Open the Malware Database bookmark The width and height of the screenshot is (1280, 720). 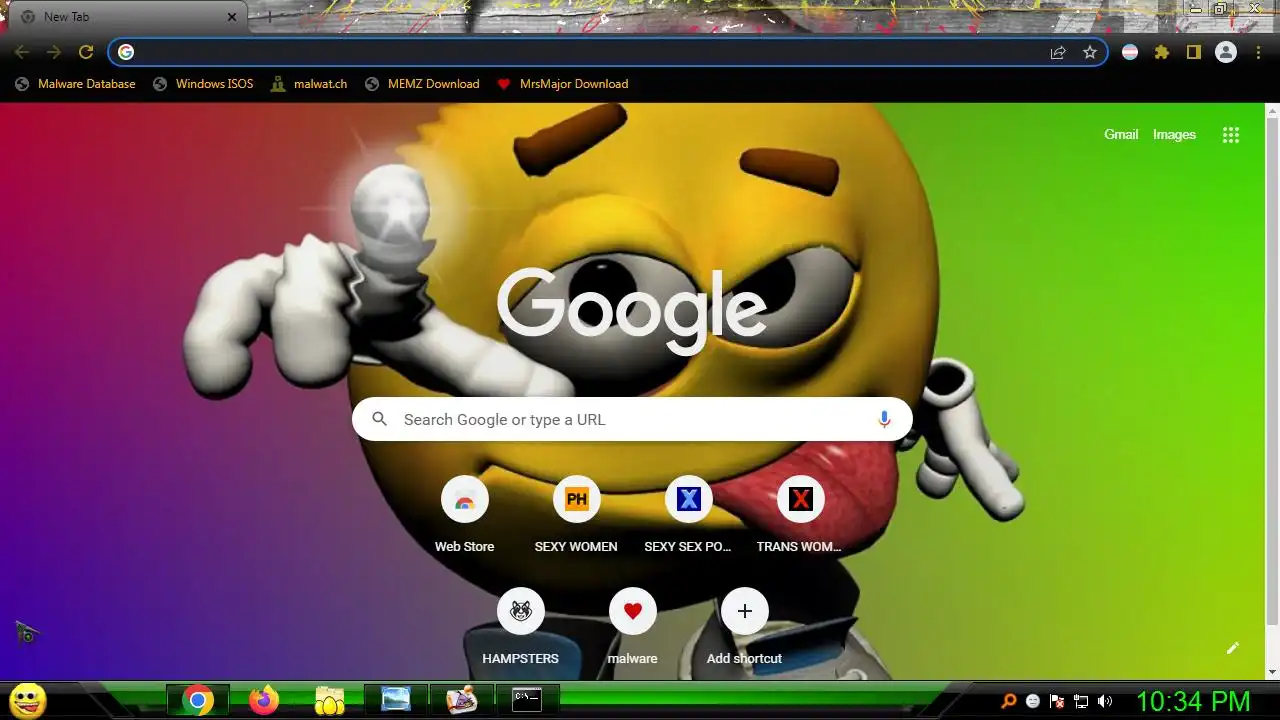tap(75, 84)
